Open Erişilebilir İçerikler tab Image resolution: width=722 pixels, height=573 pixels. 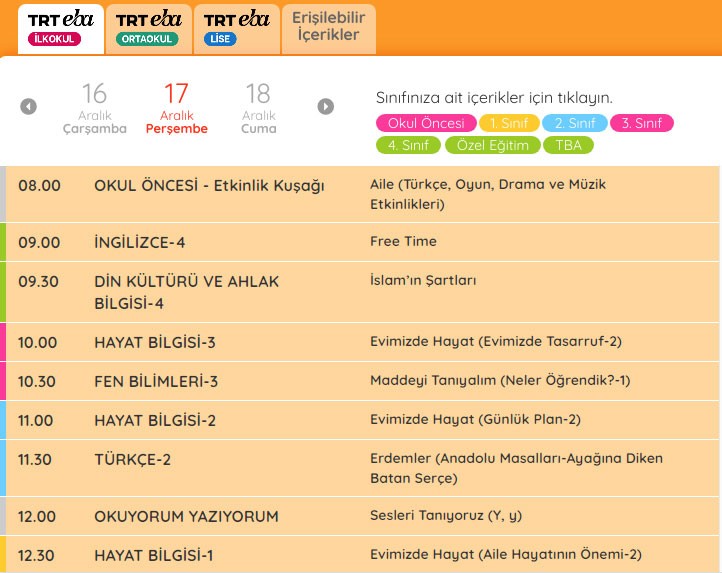[329, 27]
